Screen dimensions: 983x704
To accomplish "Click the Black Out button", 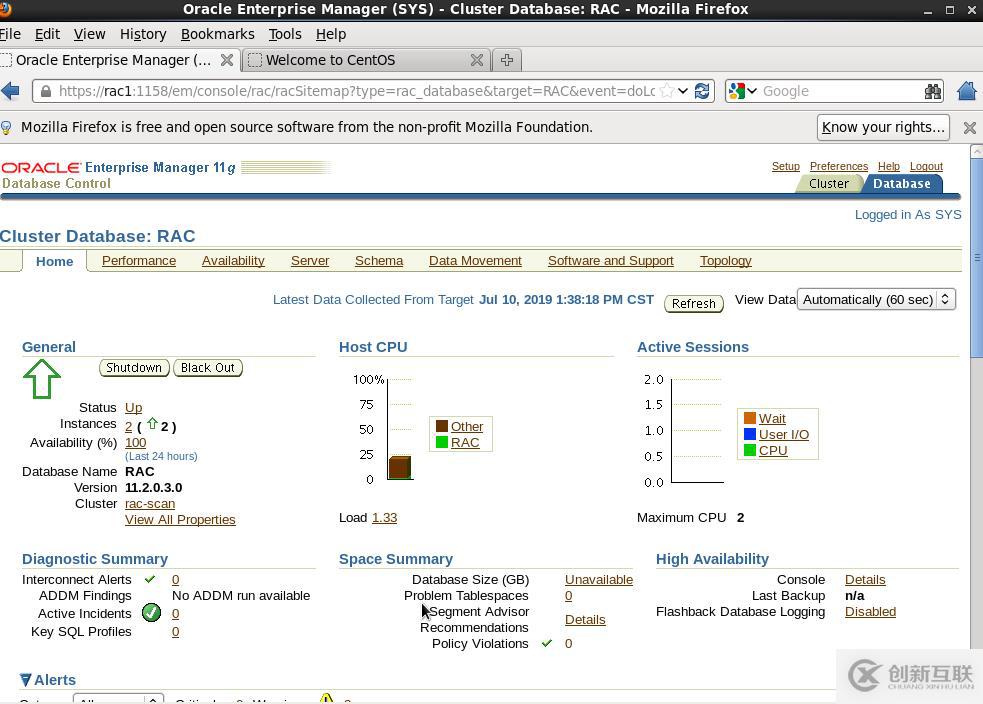I will pos(208,368).
